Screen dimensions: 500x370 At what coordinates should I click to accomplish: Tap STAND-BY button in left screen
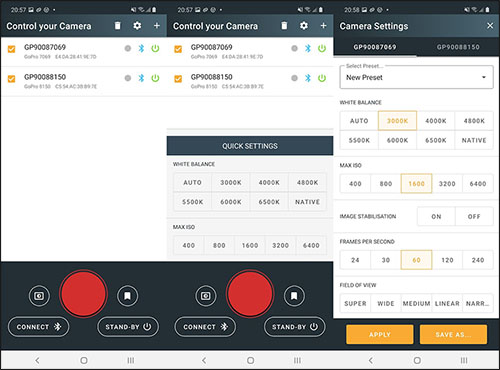point(128,327)
